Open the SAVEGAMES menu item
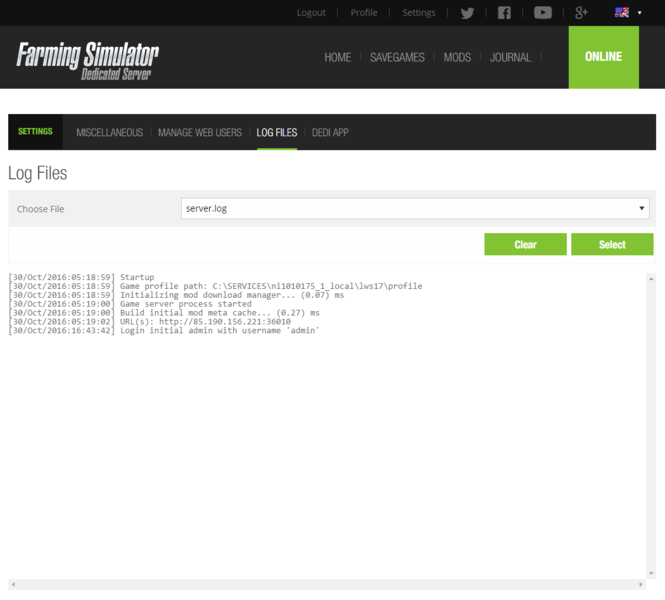The width and height of the screenshot is (665, 600). pyautogui.click(x=397, y=57)
